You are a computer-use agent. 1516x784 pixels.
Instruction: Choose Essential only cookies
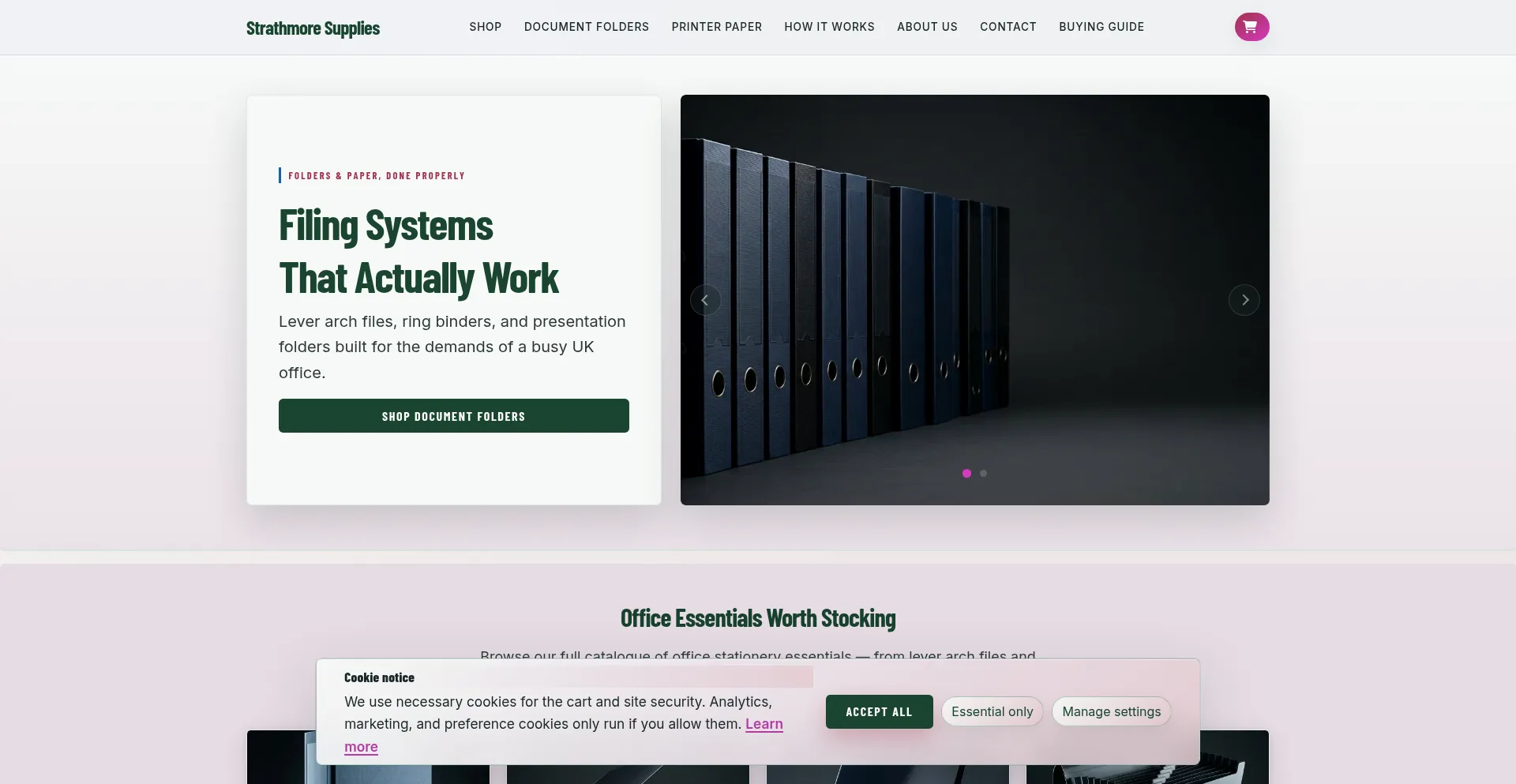point(993,712)
